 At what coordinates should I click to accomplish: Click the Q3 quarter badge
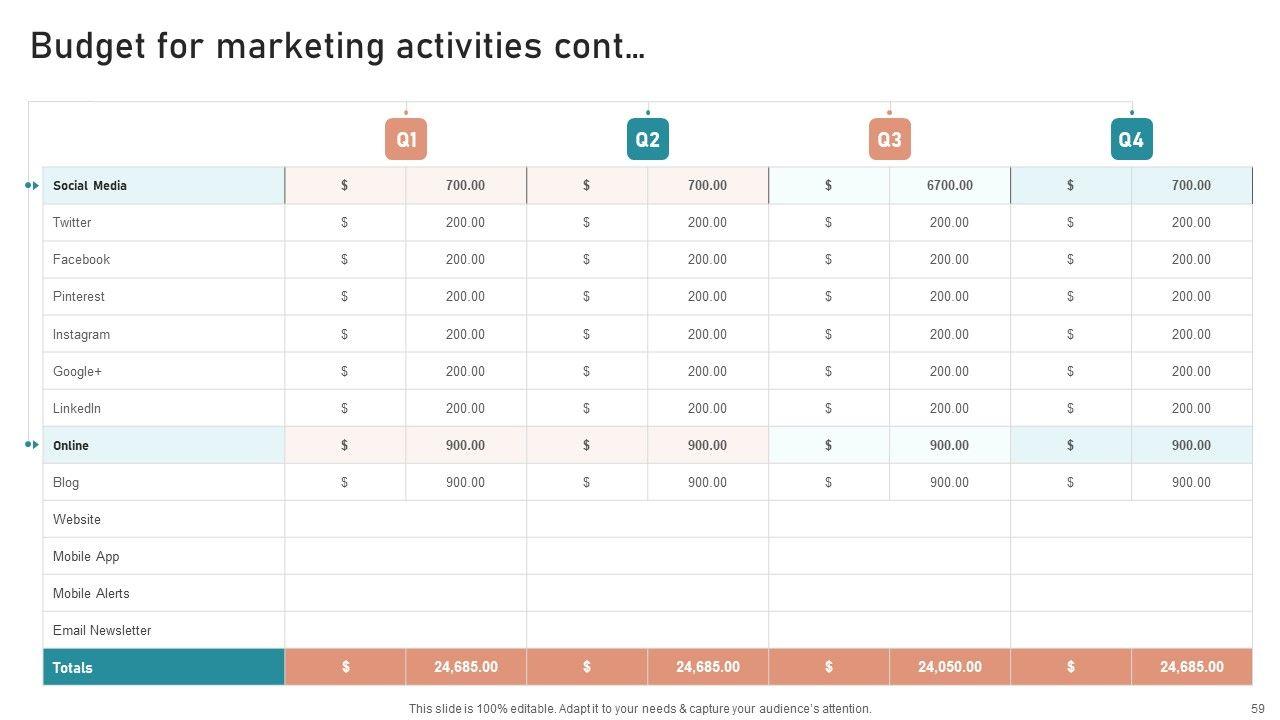coord(890,140)
